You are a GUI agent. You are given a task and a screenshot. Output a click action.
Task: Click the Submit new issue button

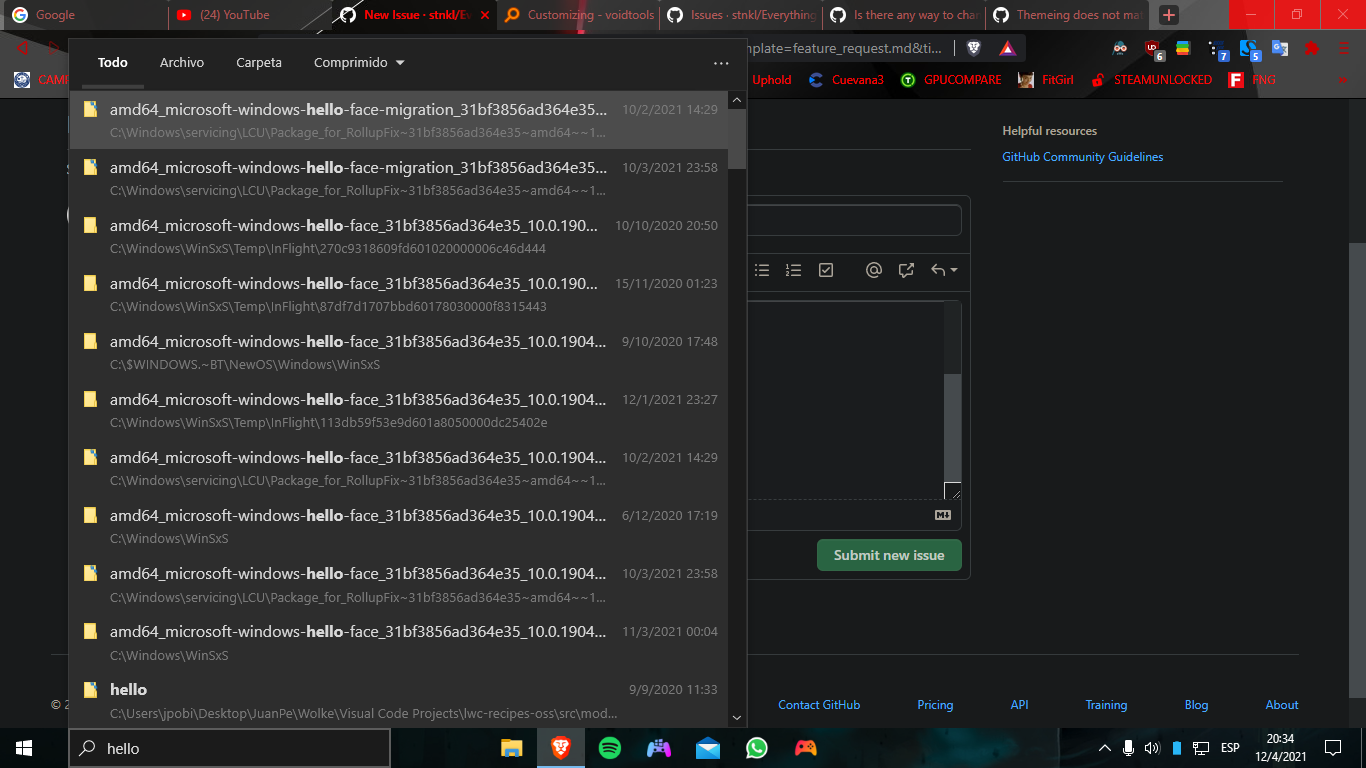point(889,555)
